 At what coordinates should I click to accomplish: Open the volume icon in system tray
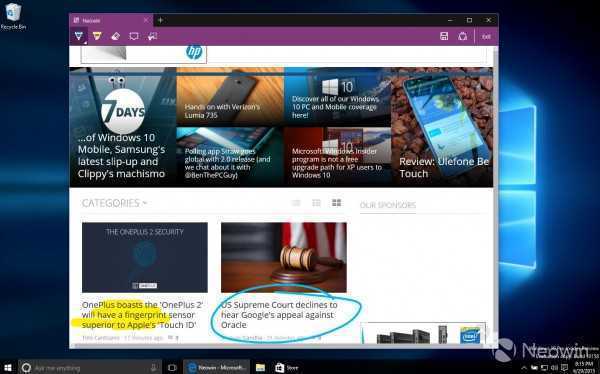(553, 368)
